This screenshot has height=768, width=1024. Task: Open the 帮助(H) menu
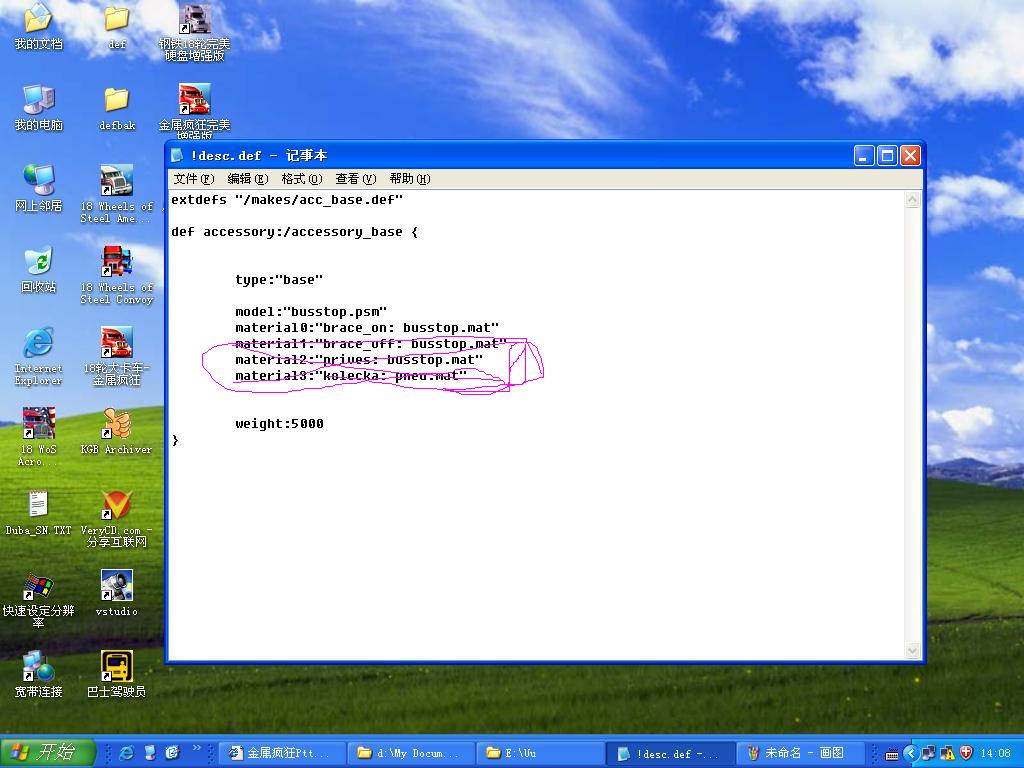[409, 179]
